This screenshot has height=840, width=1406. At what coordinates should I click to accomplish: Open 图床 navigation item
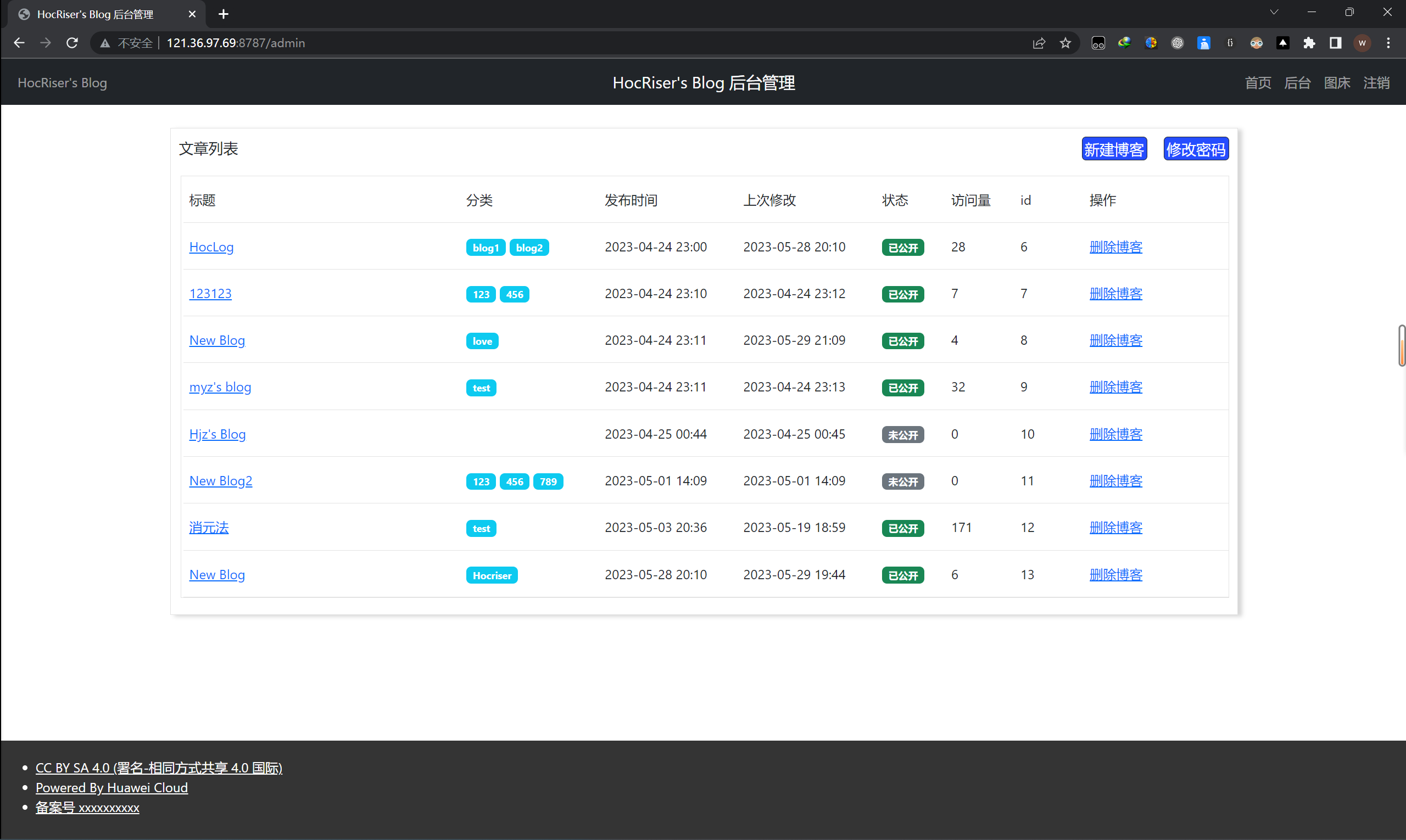(1337, 83)
